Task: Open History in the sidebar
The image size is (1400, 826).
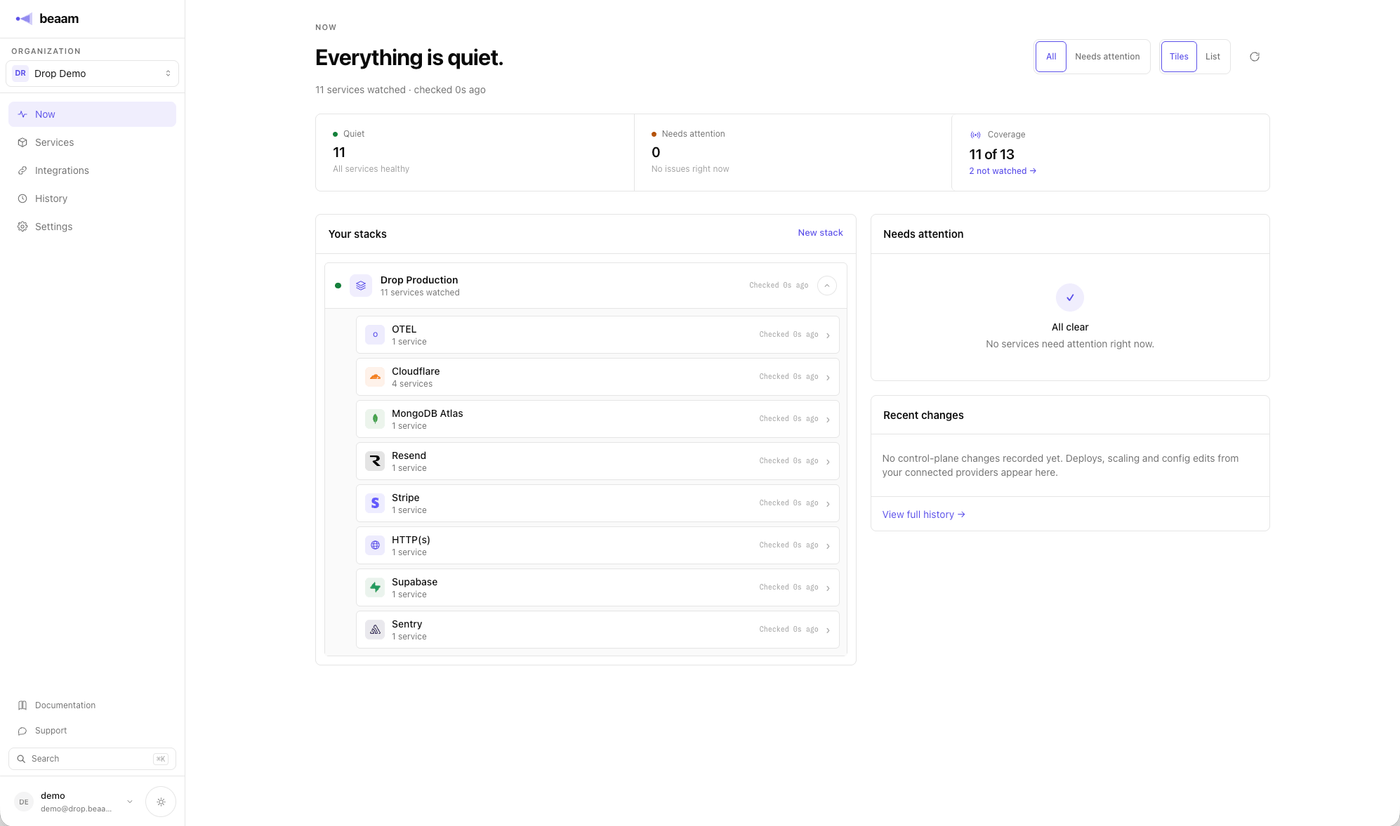Action: (x=92, y=198)
